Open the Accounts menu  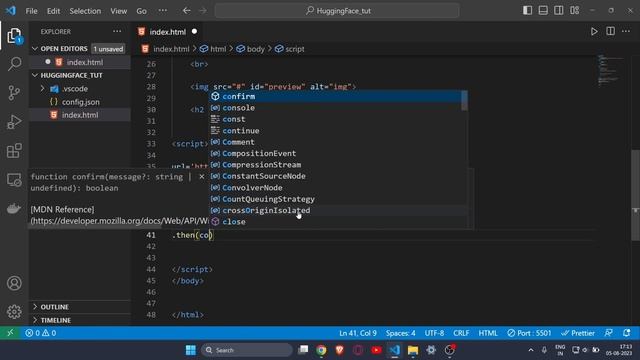14,283
